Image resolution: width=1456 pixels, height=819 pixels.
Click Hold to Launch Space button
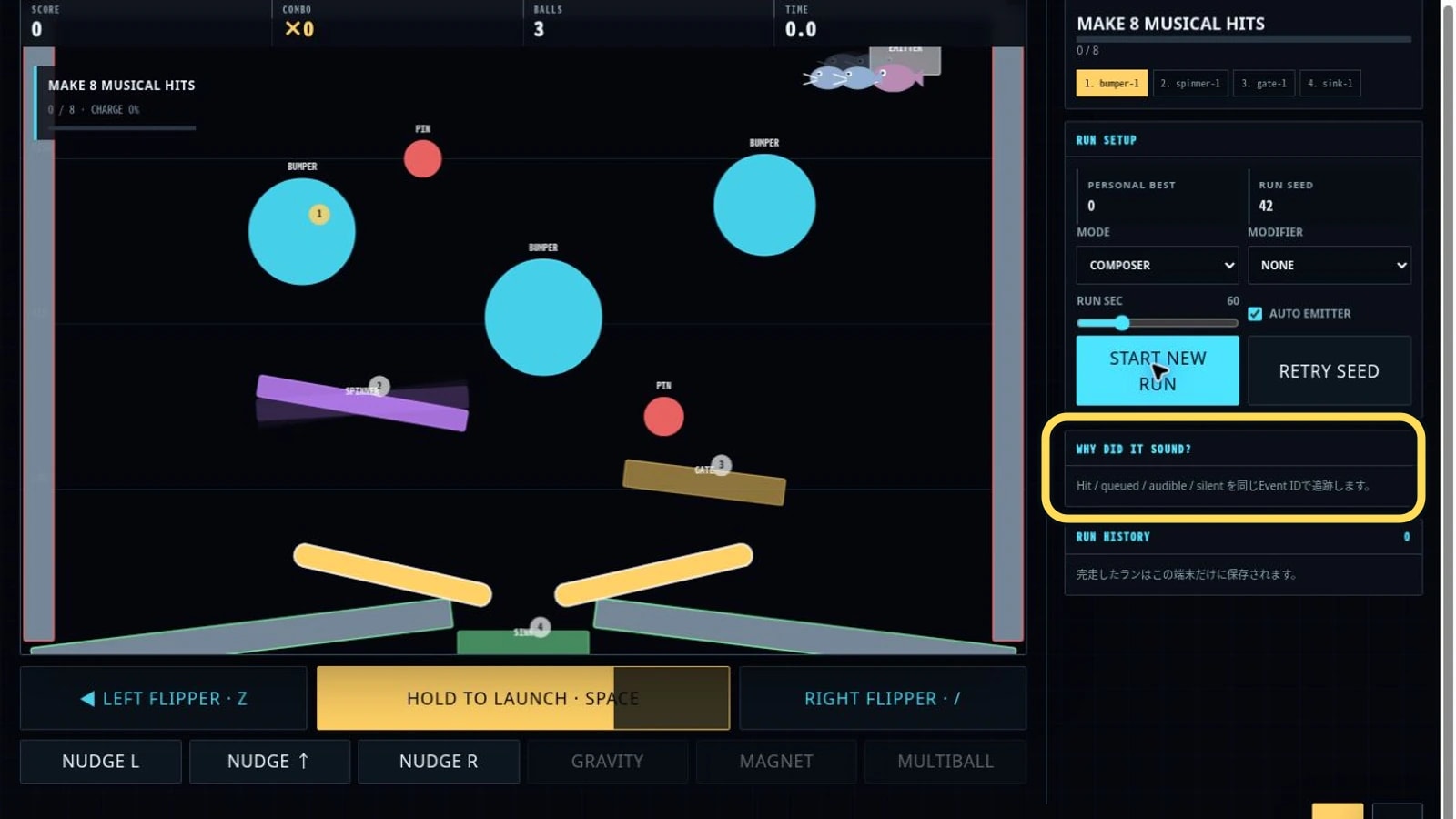coord(523,698)
